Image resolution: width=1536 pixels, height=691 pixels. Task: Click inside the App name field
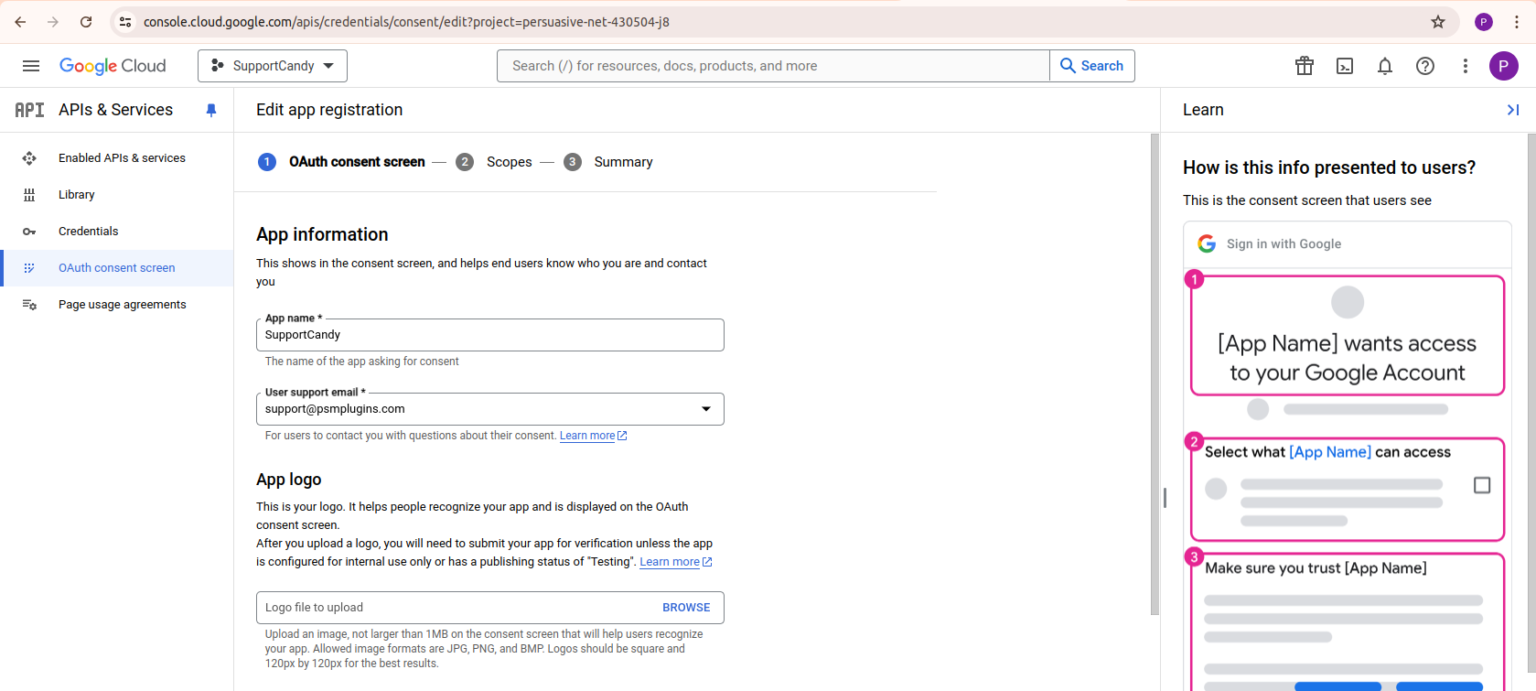point(489,334)
